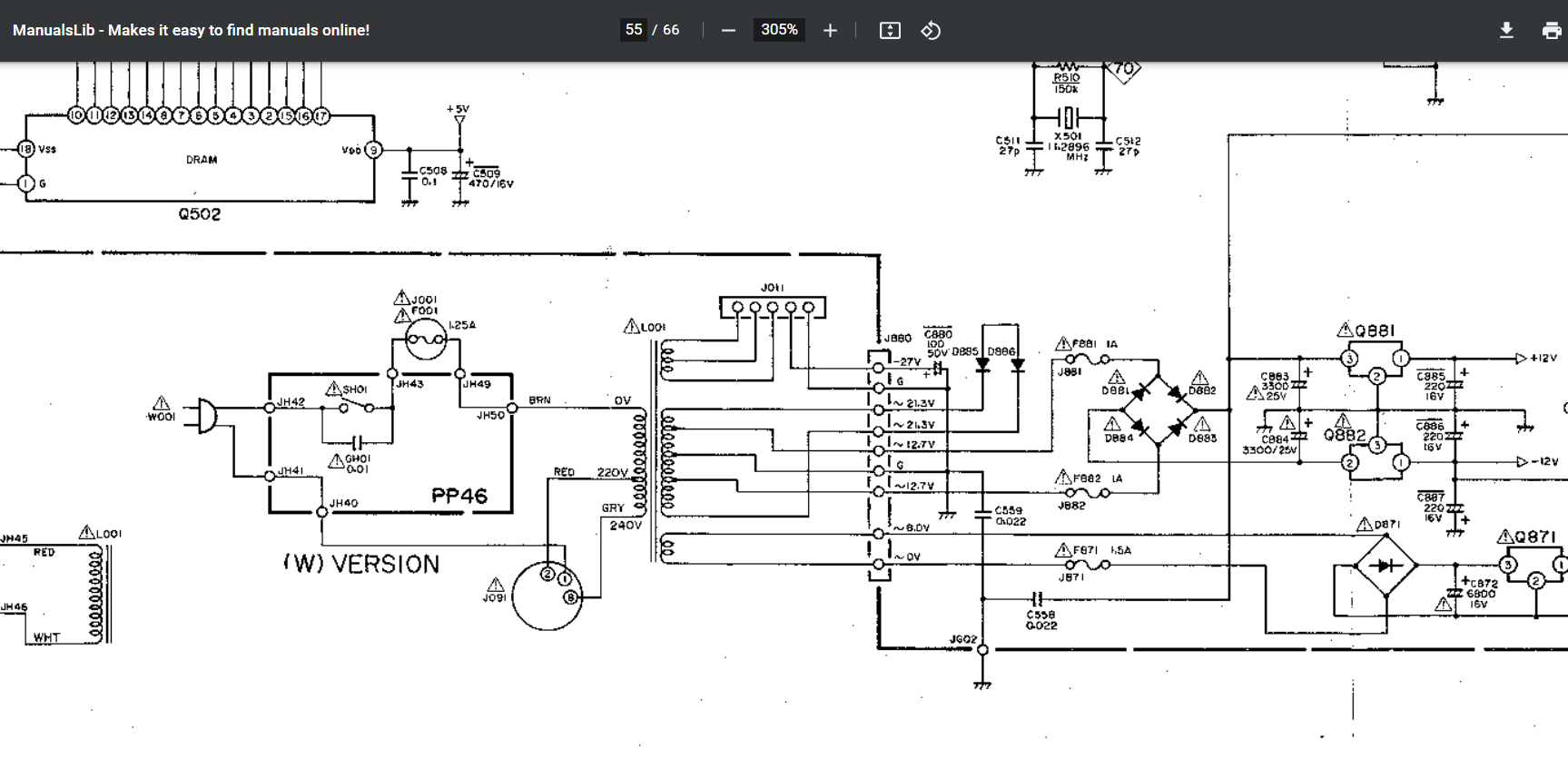Click the JG02 ground node label
The height and width of the screenshot is (759, 1568).
962,639
